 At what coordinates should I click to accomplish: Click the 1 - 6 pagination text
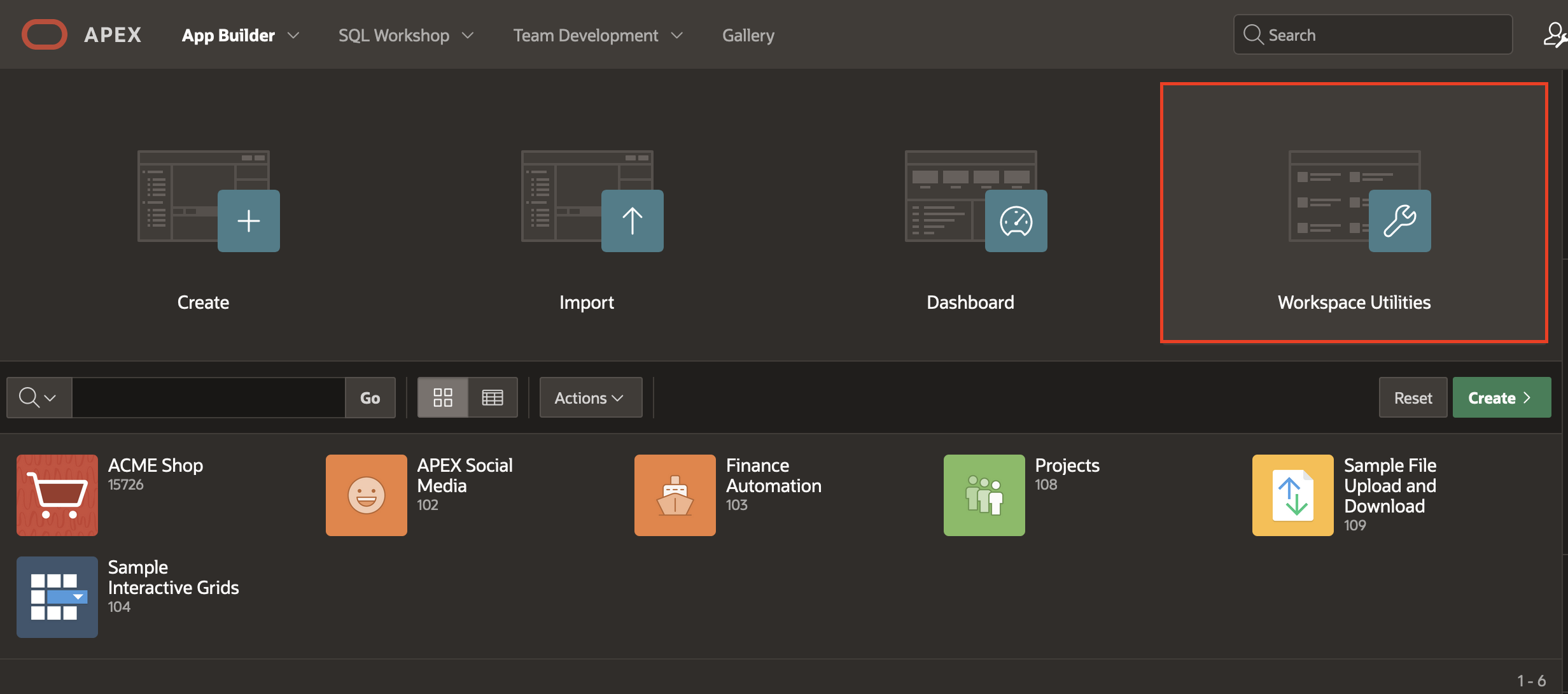[x=1532, y=681]
